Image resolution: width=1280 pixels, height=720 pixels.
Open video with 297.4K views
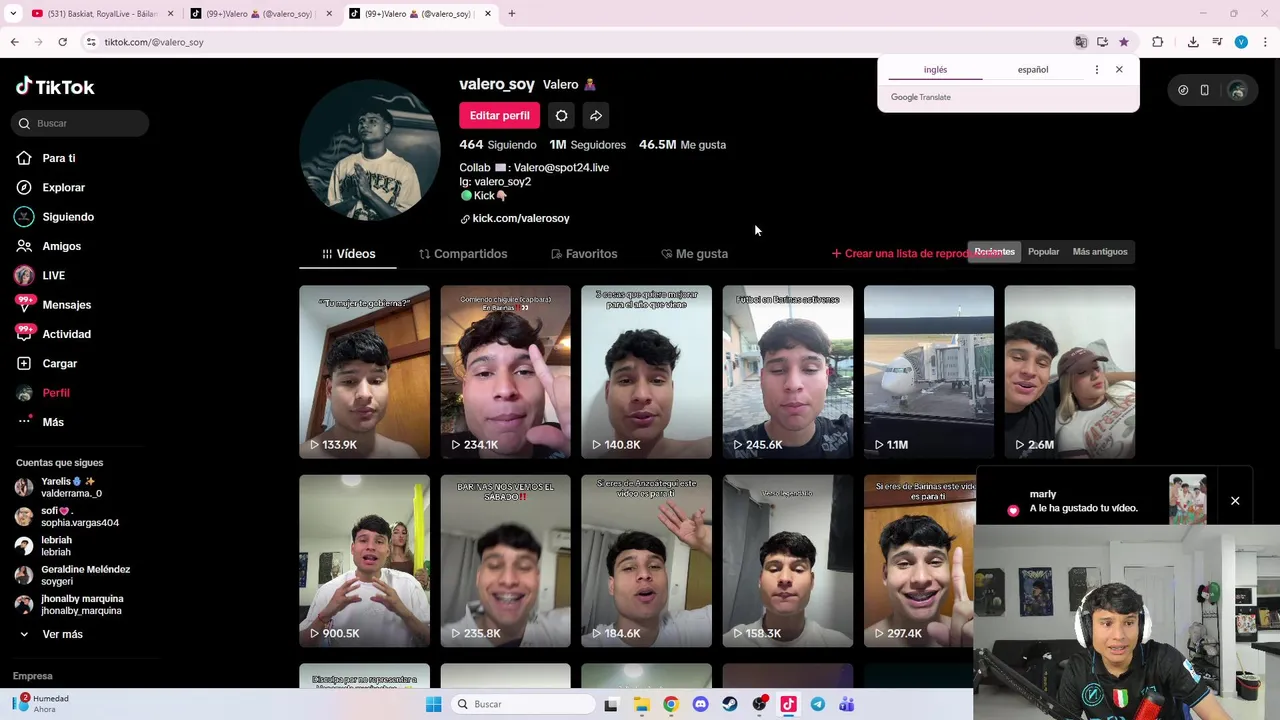pyautogui.click(x=919, y=561)
